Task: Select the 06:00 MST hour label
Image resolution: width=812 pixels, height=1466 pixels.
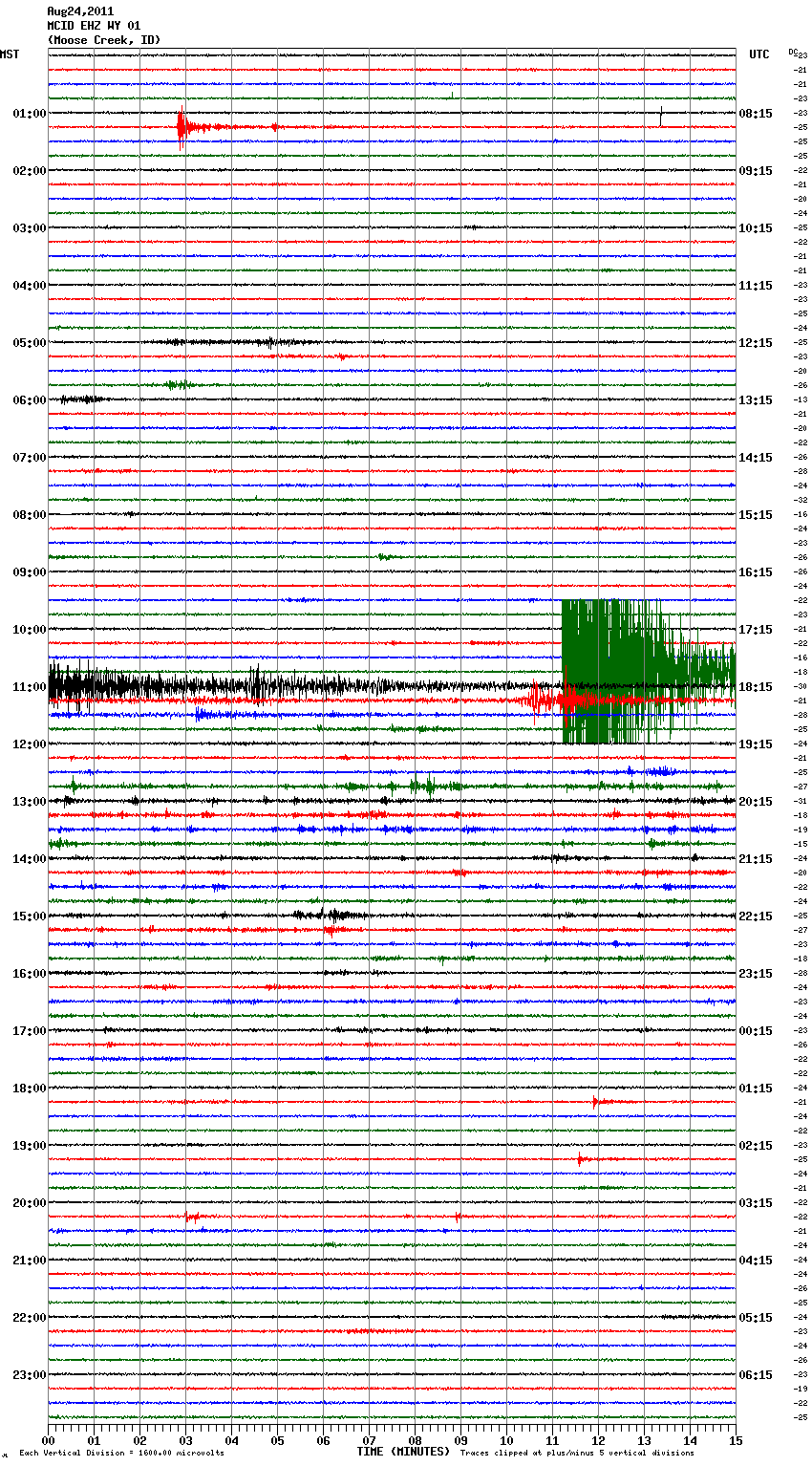Action: (29, 400)
